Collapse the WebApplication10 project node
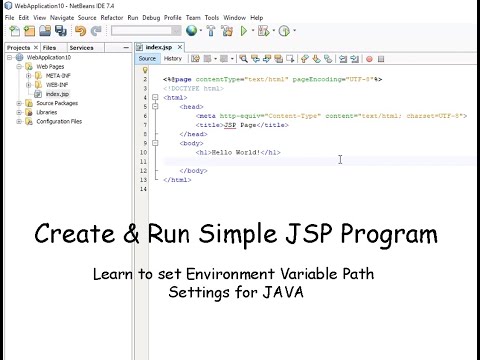This screenshot has height=360, width=480. coord(10,57)
